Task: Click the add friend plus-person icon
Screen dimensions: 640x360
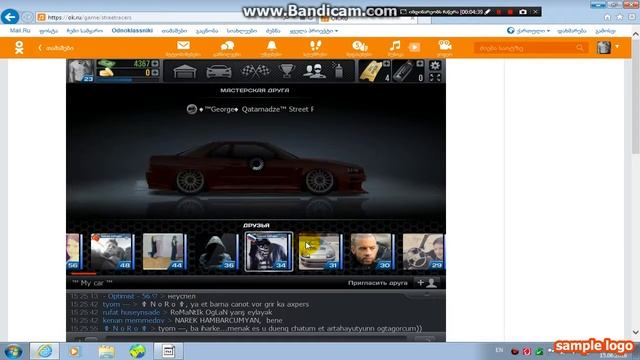Action: 427,283
